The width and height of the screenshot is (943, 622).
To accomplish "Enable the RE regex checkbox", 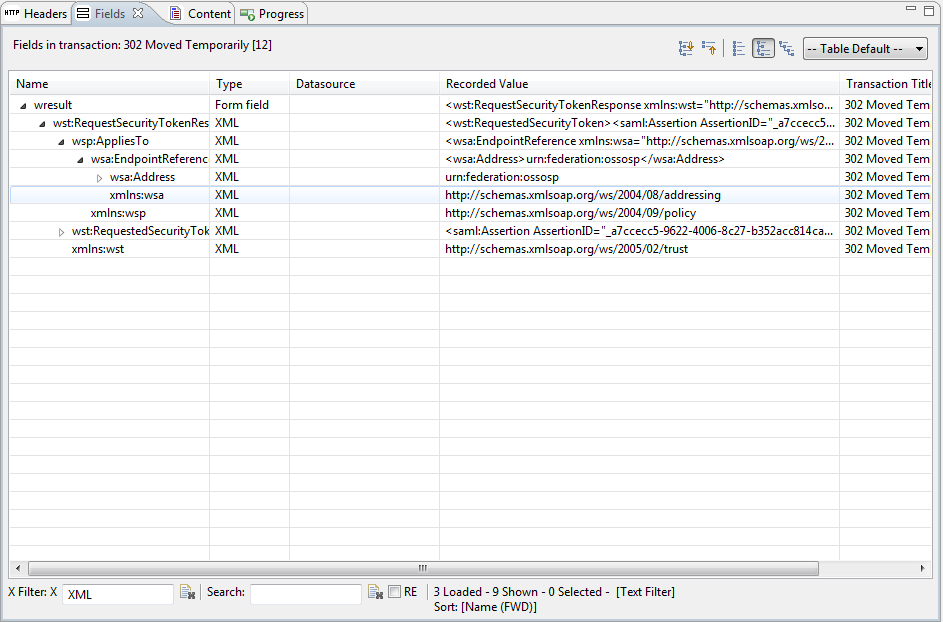I will [395, 592].
